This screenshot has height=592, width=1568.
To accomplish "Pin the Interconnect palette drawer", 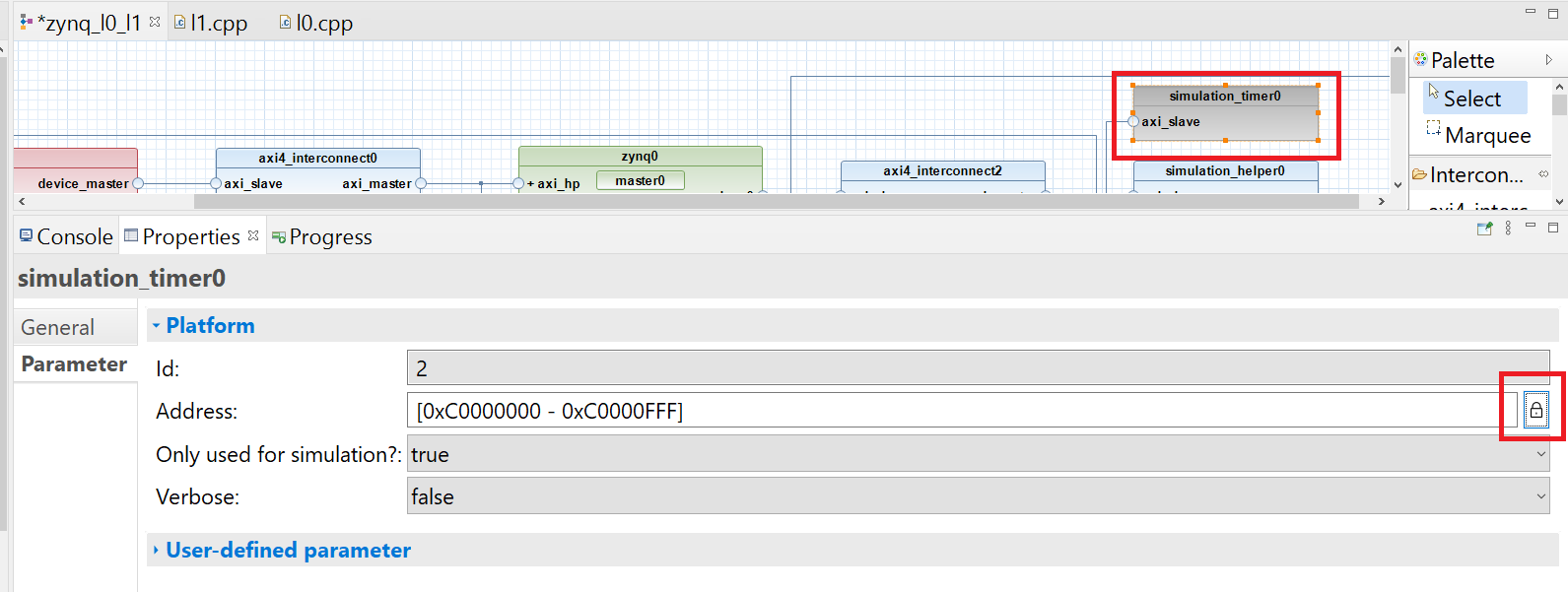I will click(x=1543, y=174).
